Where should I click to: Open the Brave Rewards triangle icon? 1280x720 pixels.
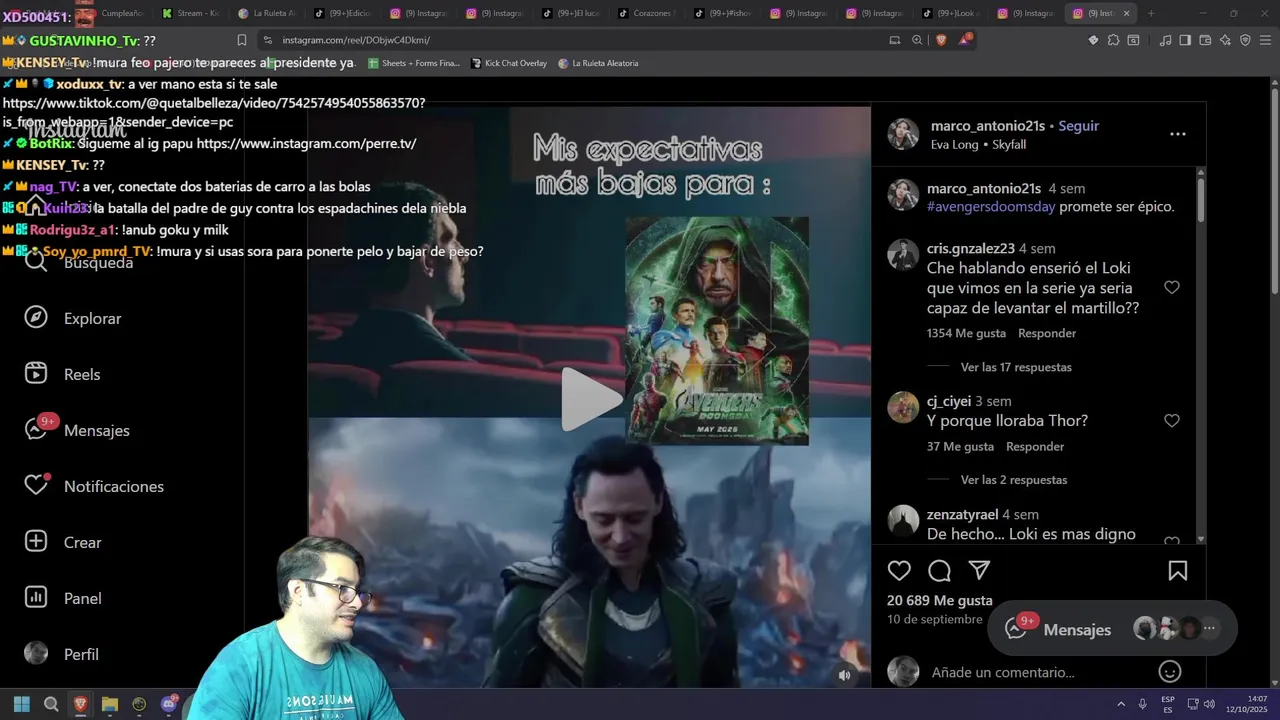click(x=965, y=39)
